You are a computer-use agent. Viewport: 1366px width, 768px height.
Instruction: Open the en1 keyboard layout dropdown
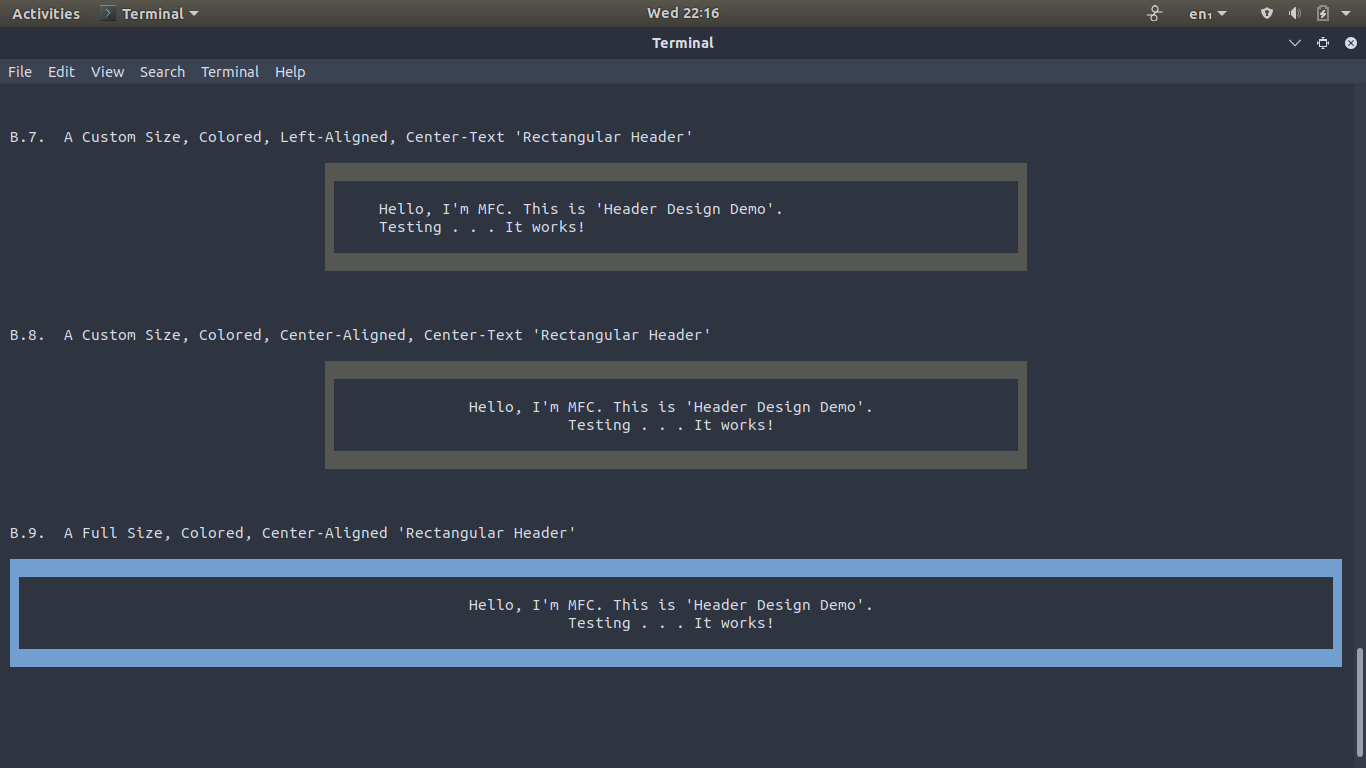1207,13
